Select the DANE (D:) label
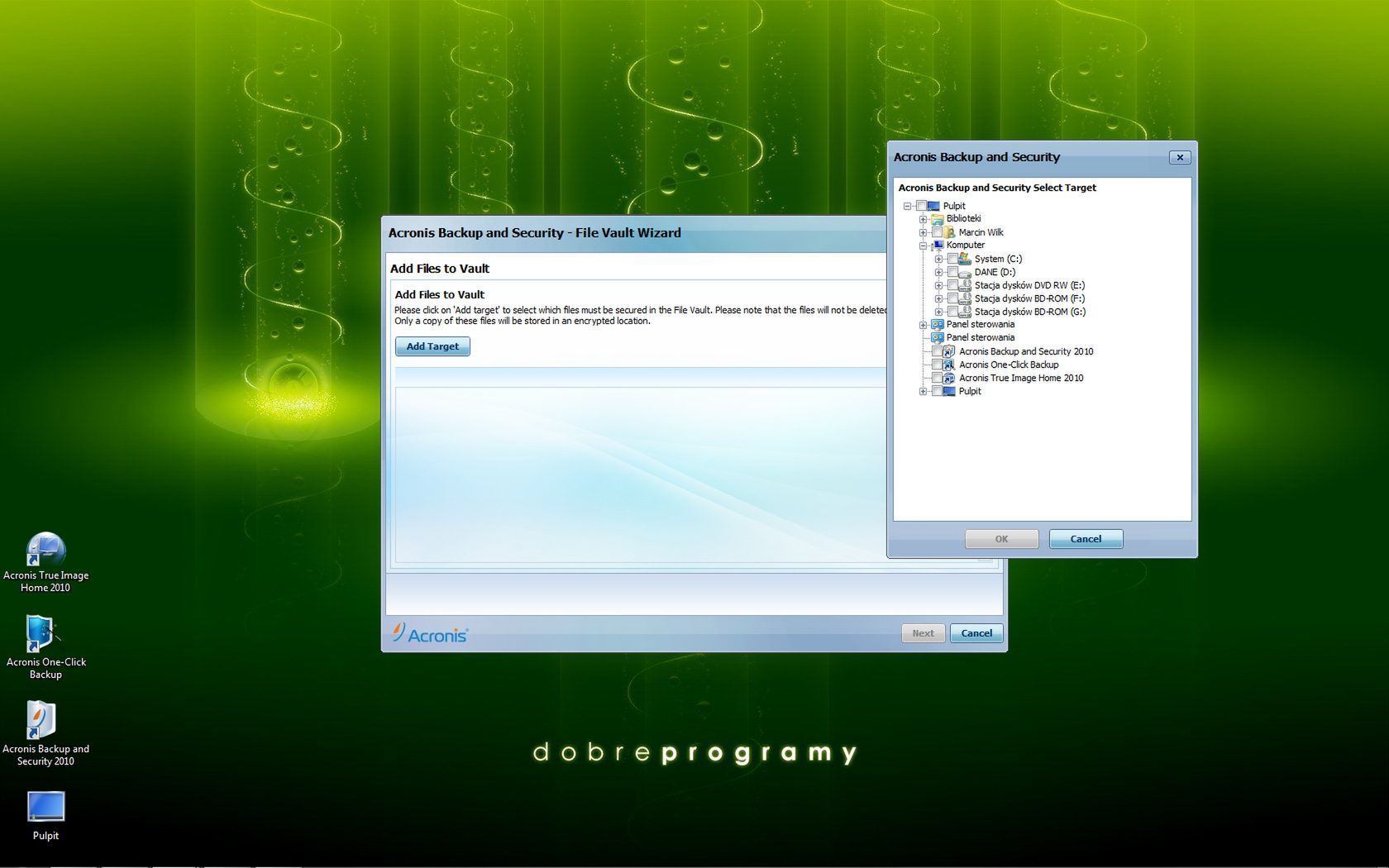This screenshot has height=868, width=1389. pos(995,272)
